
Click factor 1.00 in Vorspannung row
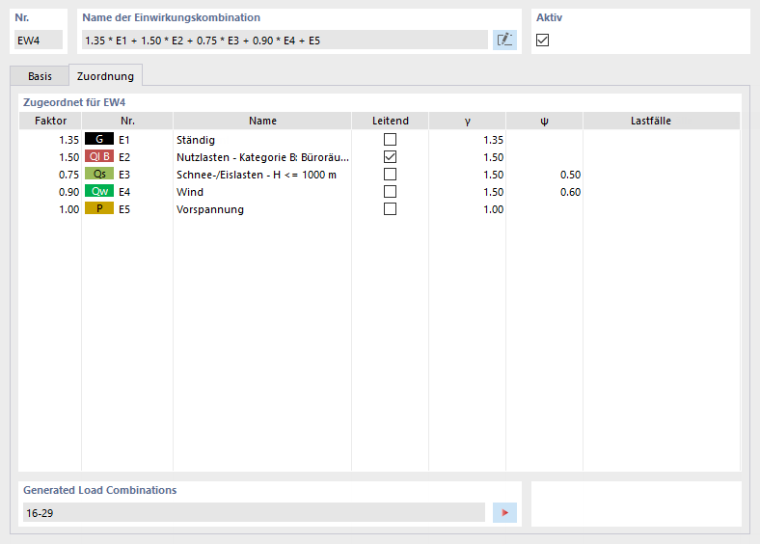coord(69,209)
